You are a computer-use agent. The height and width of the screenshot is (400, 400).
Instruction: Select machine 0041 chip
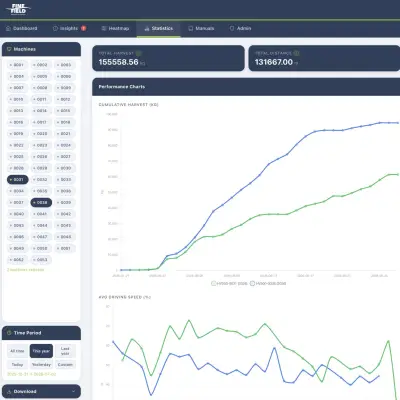tap(41, 214)
